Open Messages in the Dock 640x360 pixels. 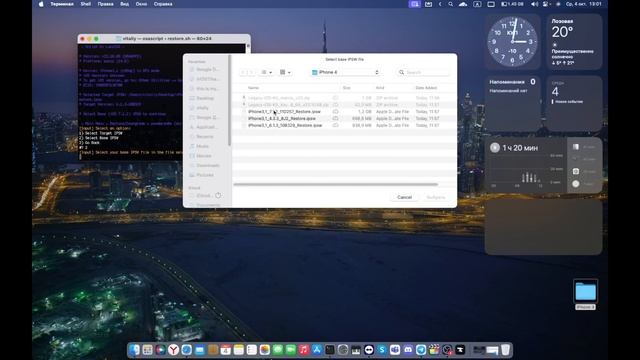pos(278,350)
